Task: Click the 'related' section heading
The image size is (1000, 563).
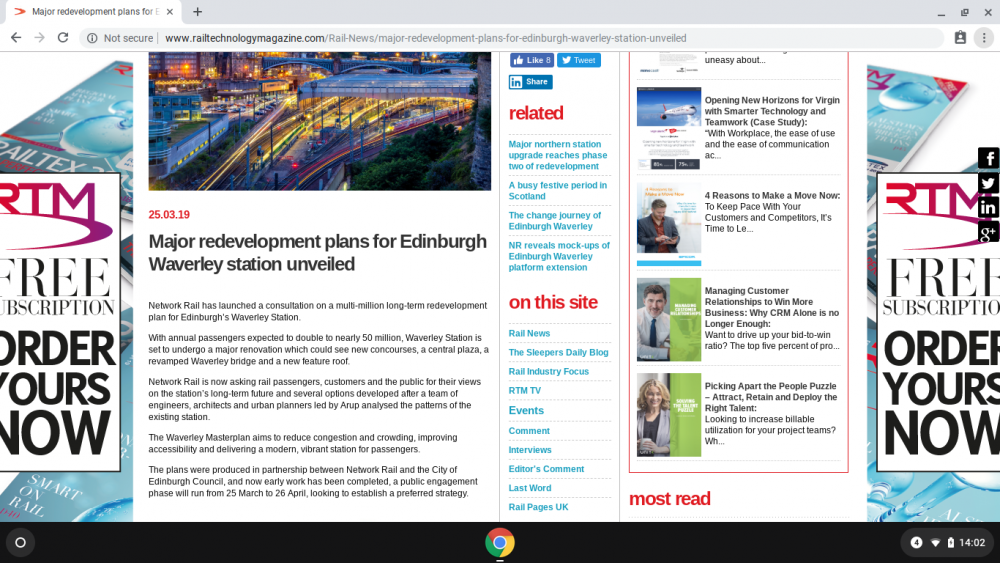Action: [536, 113]
